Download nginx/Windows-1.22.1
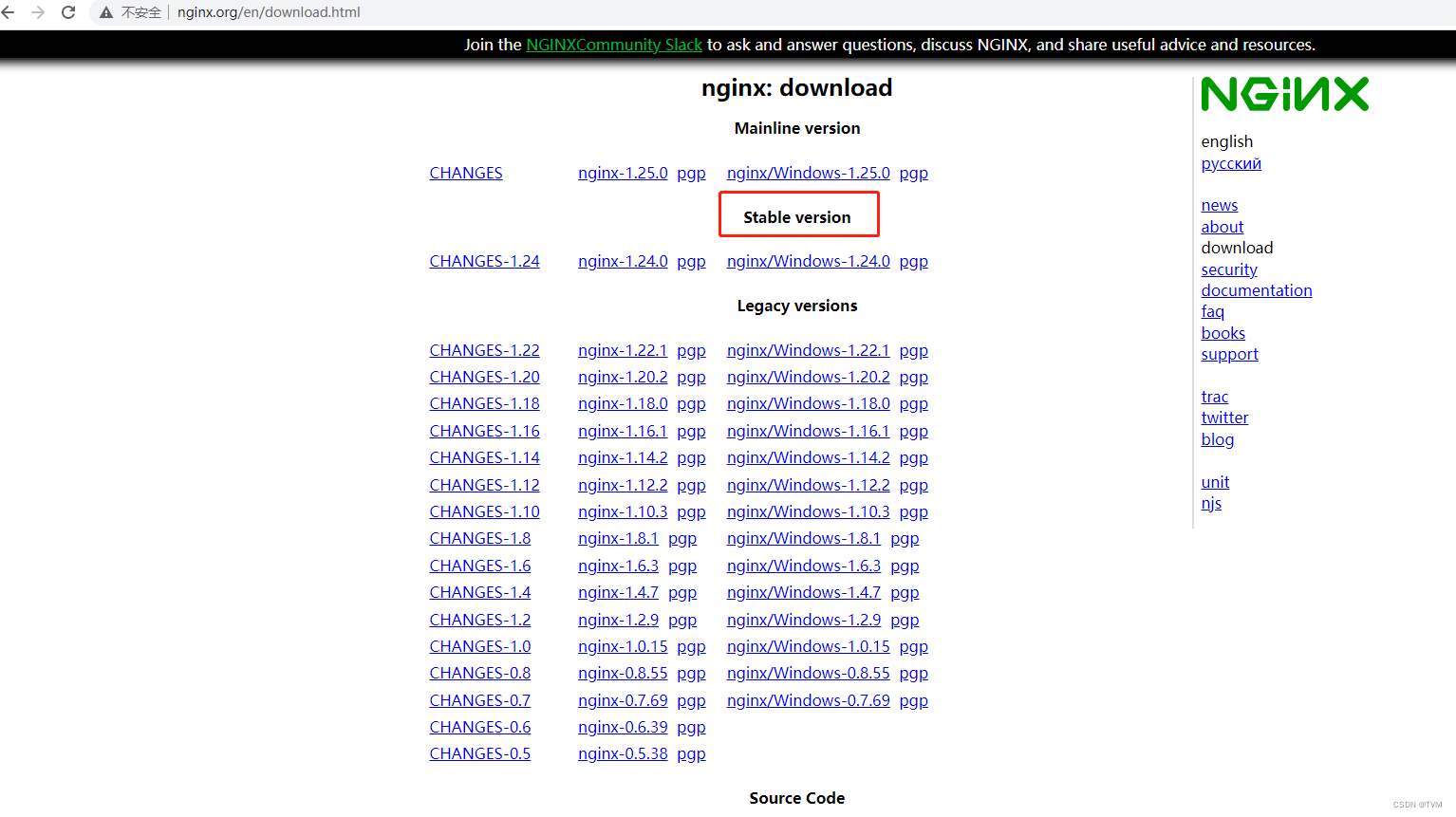 click(x=809, y=350)
